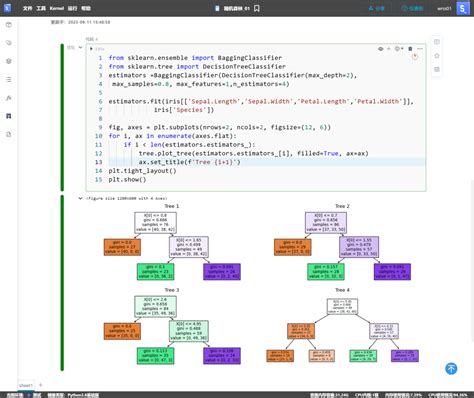Jump to top with the blue arrow button
This screenshot has height=398, width=474.
[x=451, y=368]
